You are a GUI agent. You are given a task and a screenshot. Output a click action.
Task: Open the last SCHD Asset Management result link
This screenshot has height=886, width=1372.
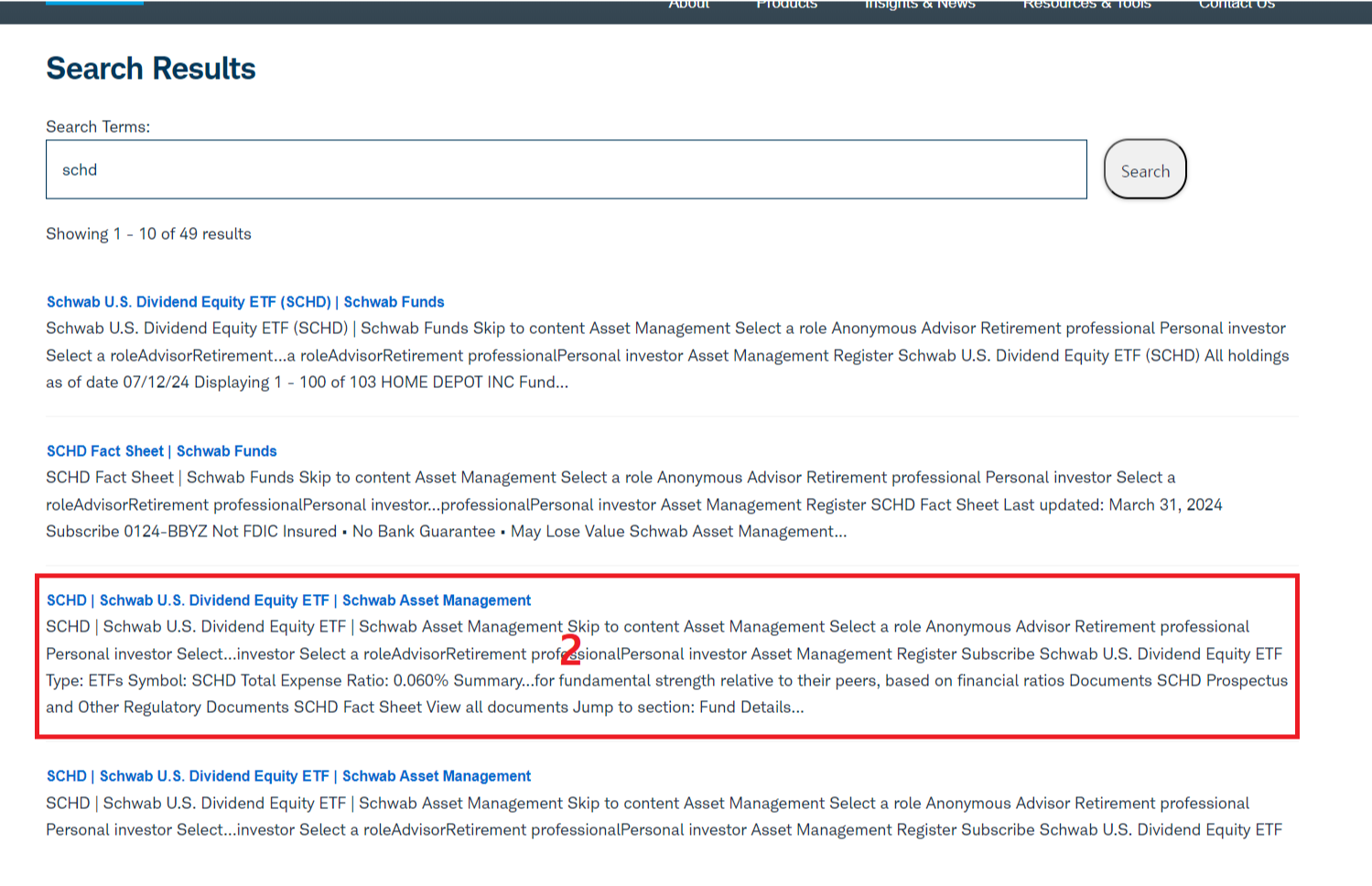click(288, 776)
